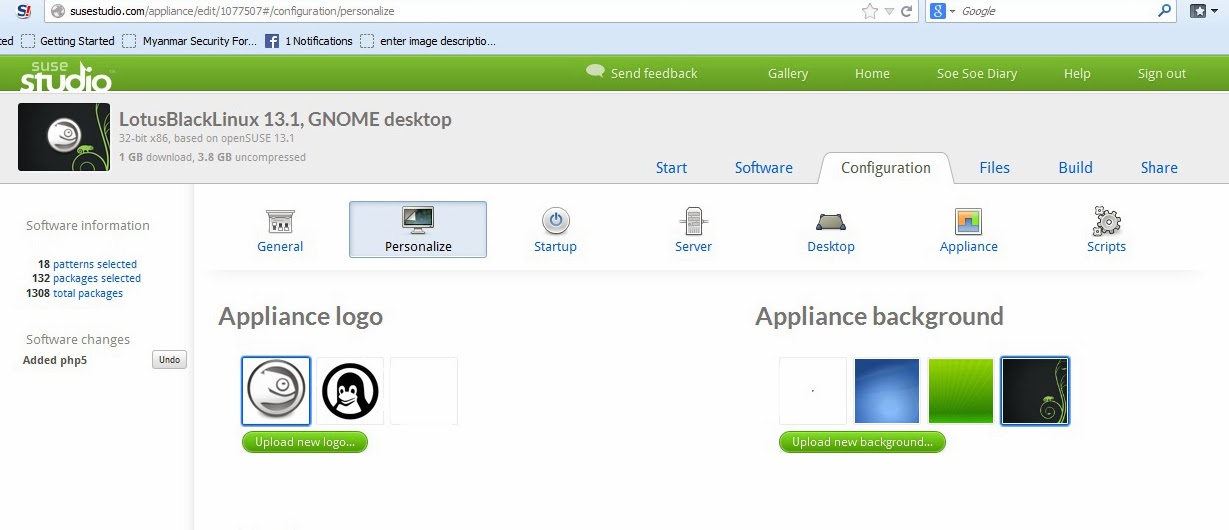
Task: Switch to the Configuration tab
Action: (x=885, y=168)
